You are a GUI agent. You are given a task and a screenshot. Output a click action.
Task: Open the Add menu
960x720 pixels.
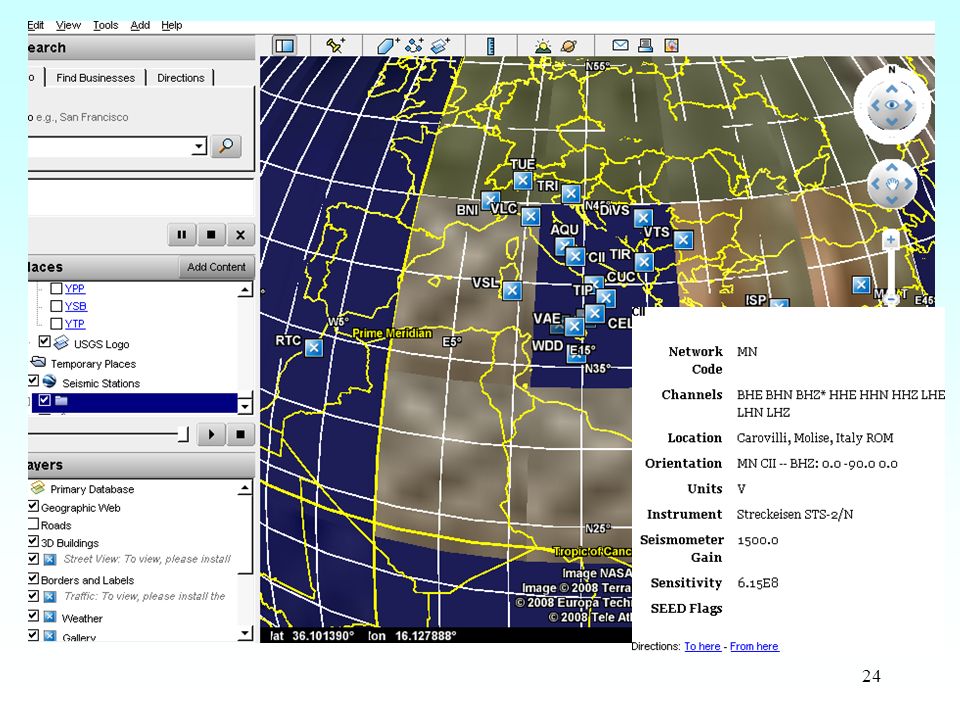coord(140,25)
